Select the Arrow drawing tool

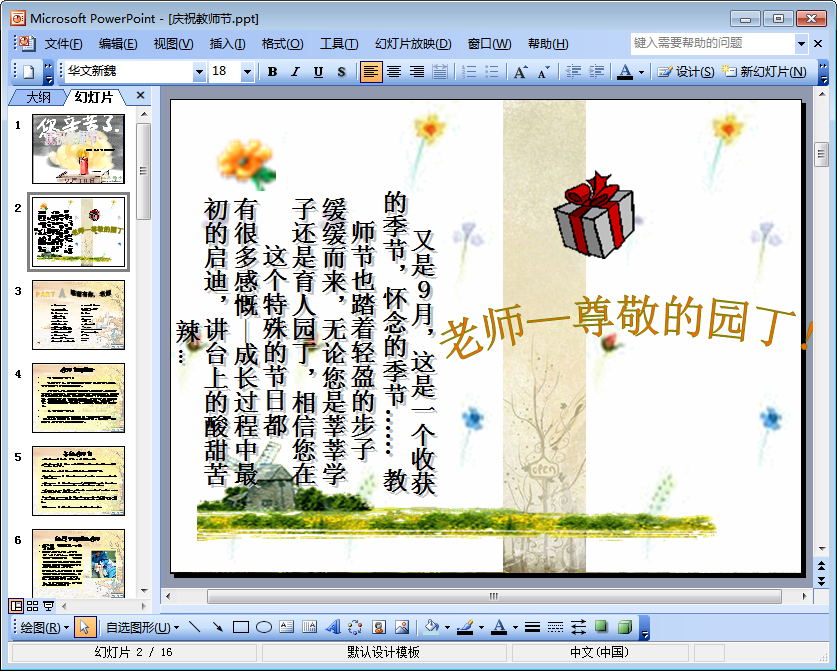[x=218, y=627]
